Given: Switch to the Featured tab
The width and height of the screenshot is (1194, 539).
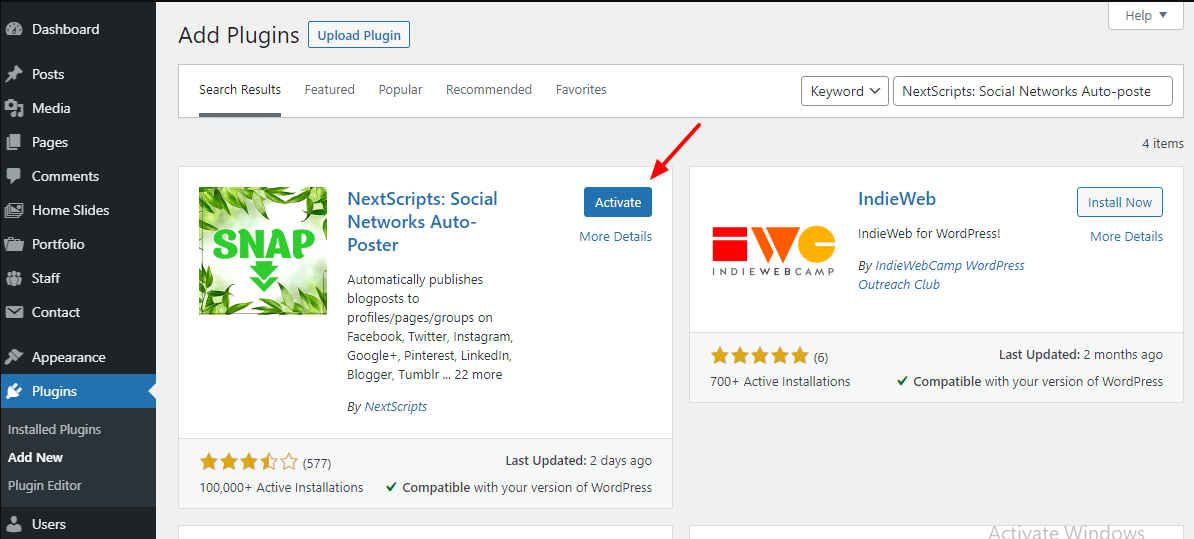Looking at the screenshot, I should coord(330,90).
